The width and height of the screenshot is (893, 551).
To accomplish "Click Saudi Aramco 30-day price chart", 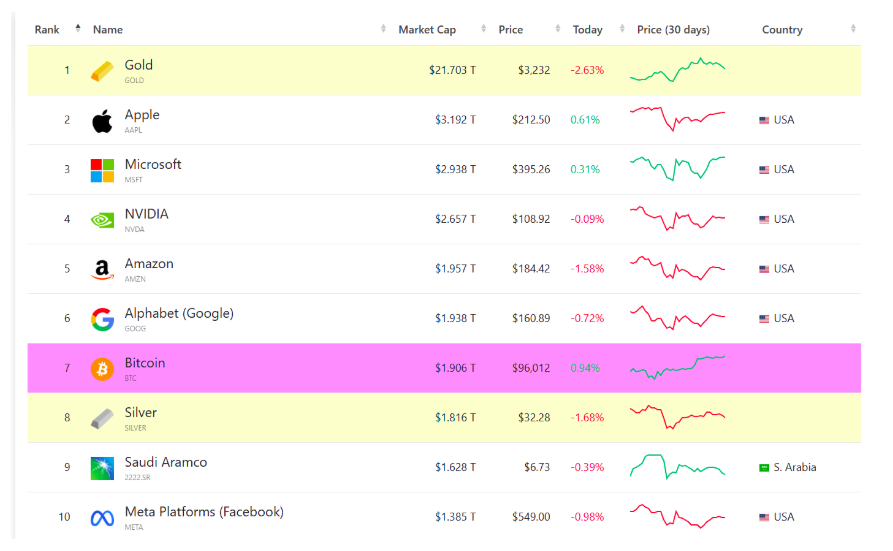I will pos(677,466).
